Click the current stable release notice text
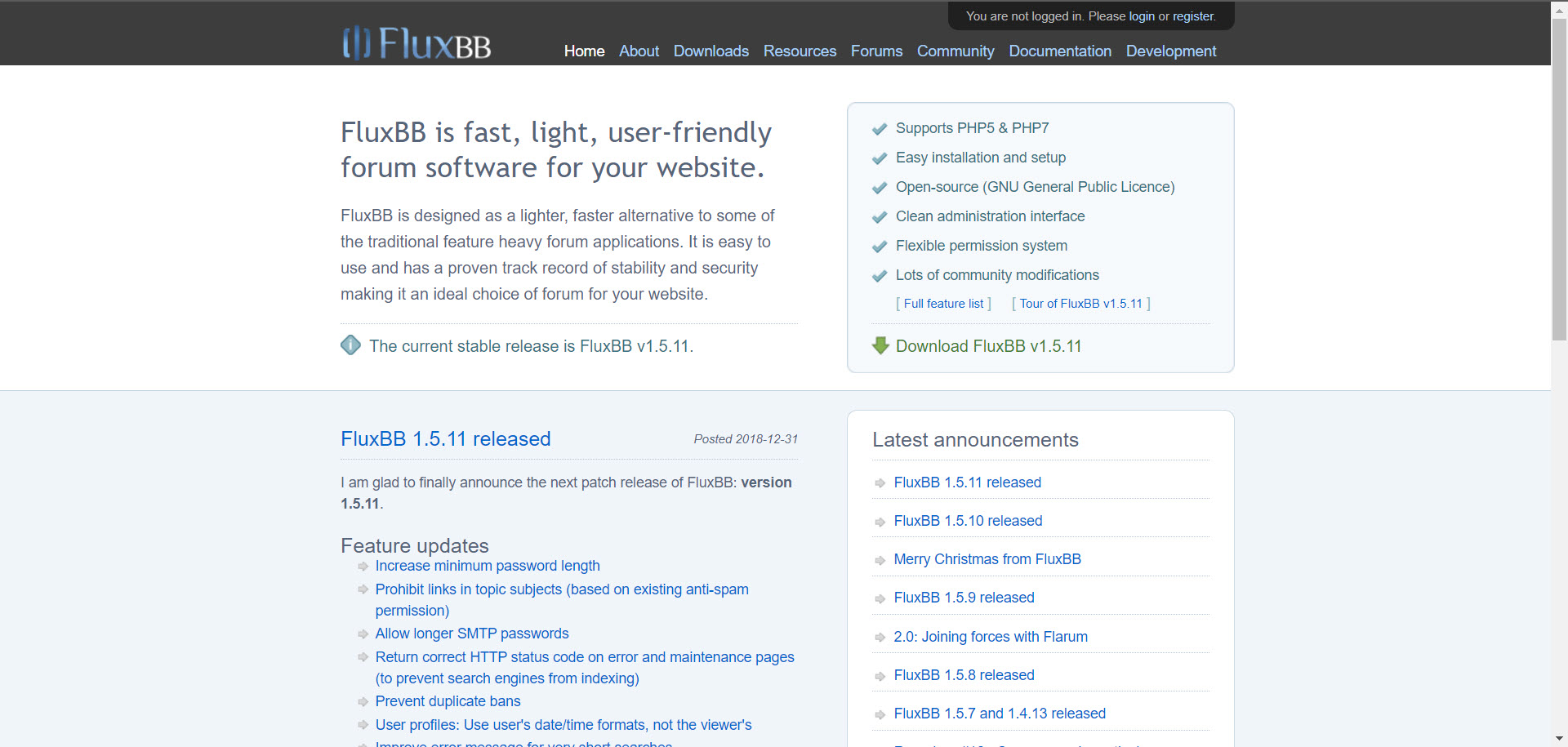 coord(531,346)
